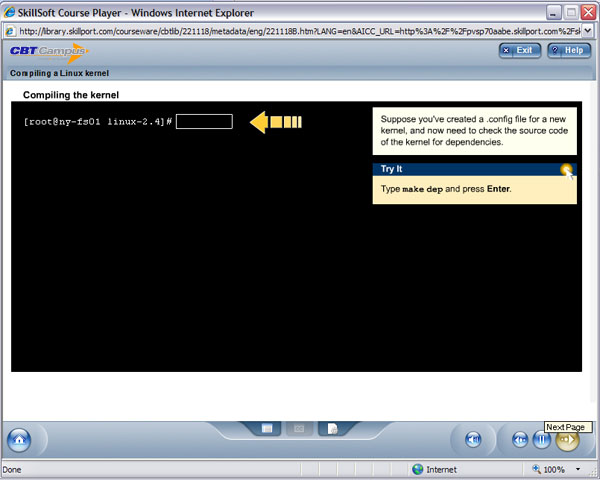The height and width of the screenshot is (480, 600).
Task: Click the audio speaker icon
Action: click(x=474, y=440)
